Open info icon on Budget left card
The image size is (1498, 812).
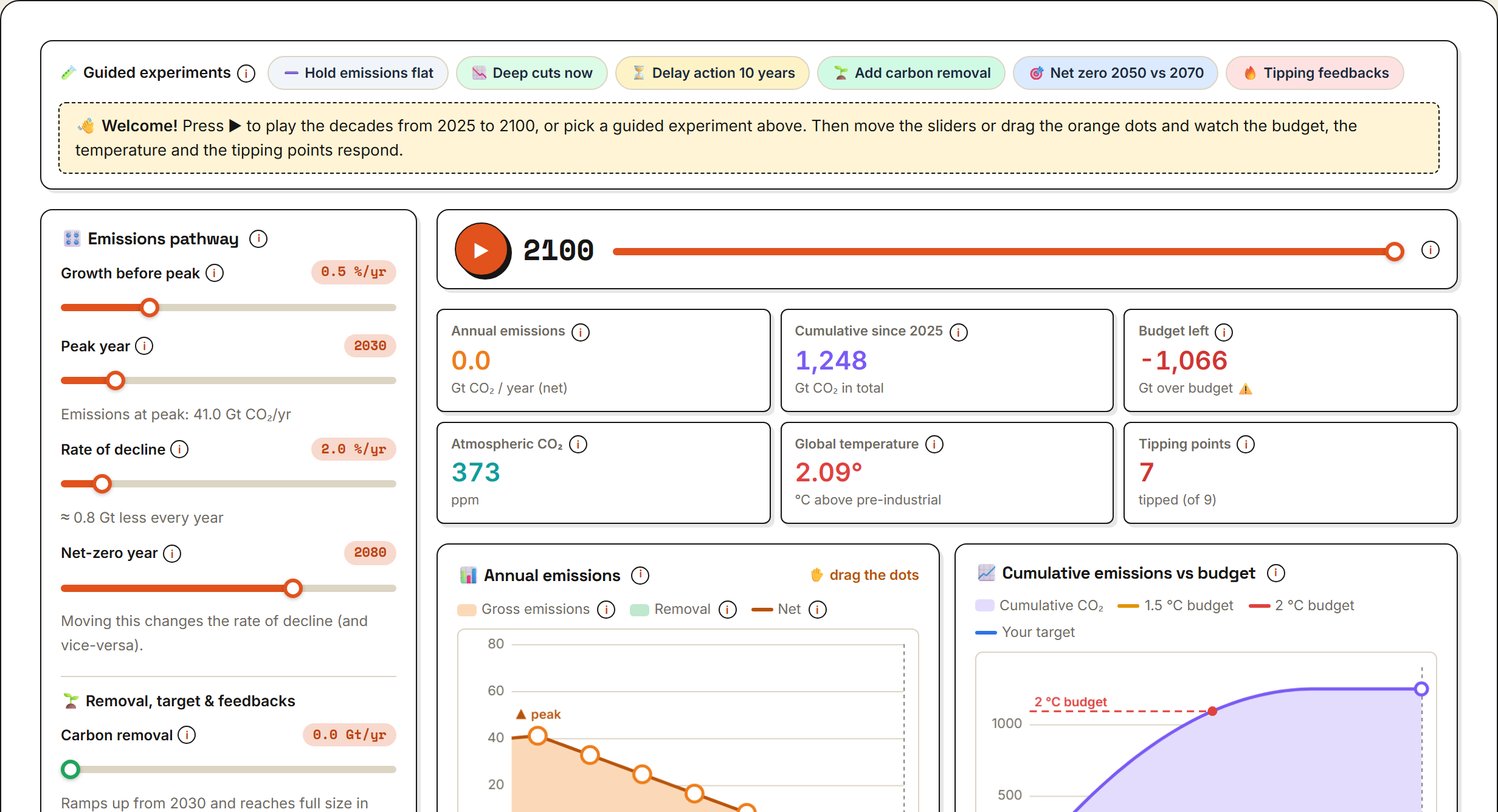[x=1224, y=332]
